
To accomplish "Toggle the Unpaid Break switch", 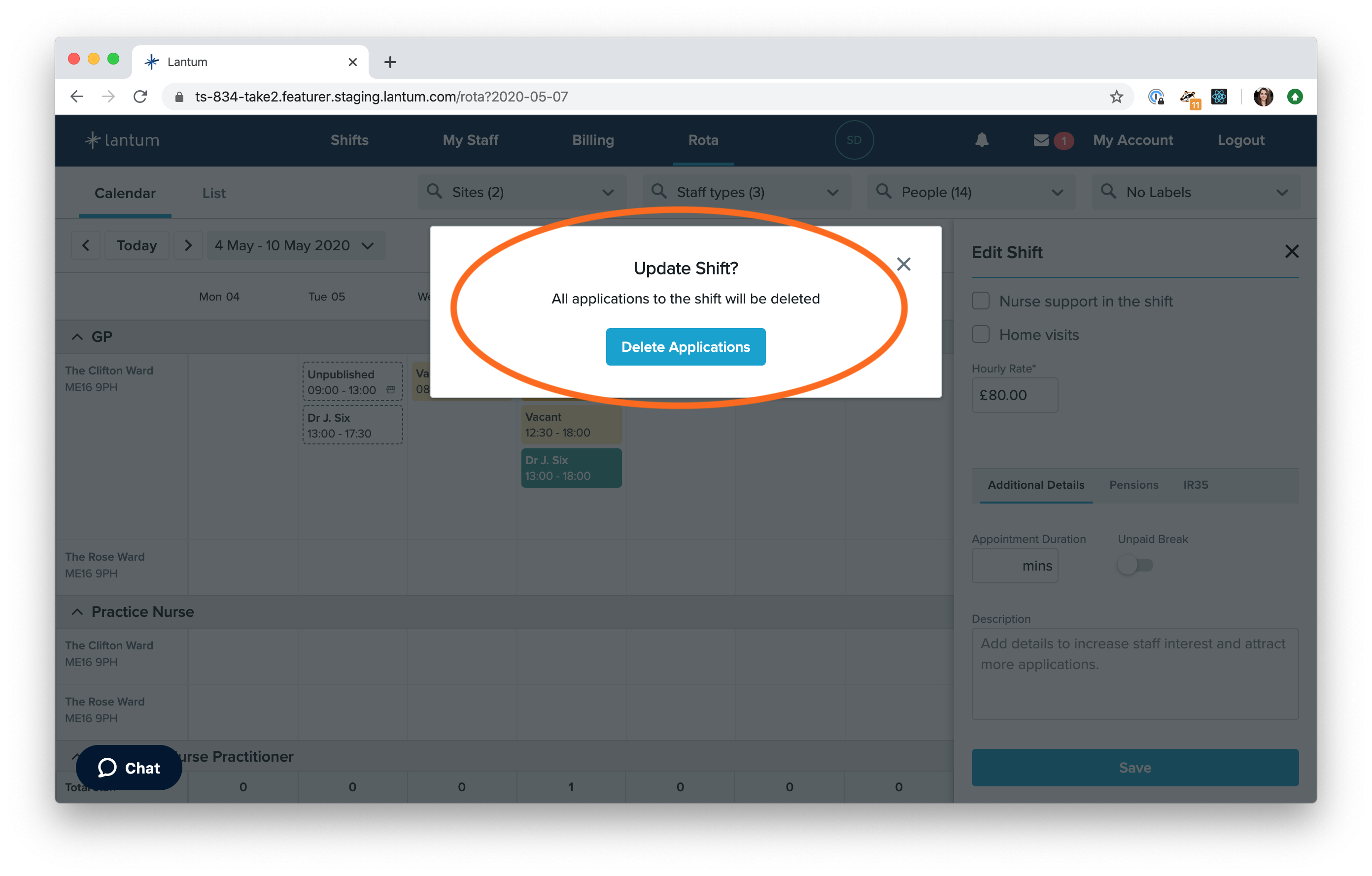I will [x=1135, y=565].
